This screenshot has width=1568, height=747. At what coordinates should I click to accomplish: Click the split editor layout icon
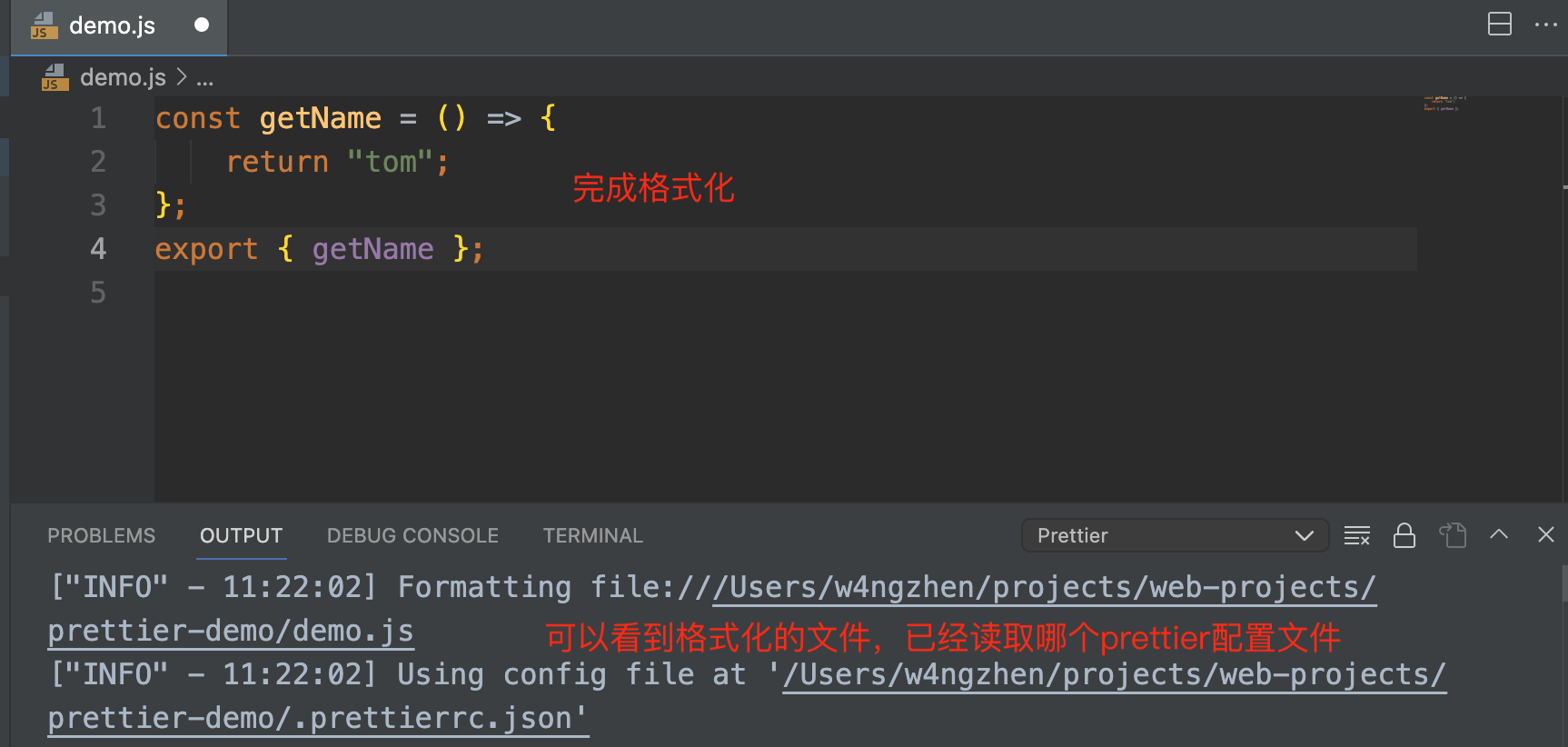point(1500,25)
